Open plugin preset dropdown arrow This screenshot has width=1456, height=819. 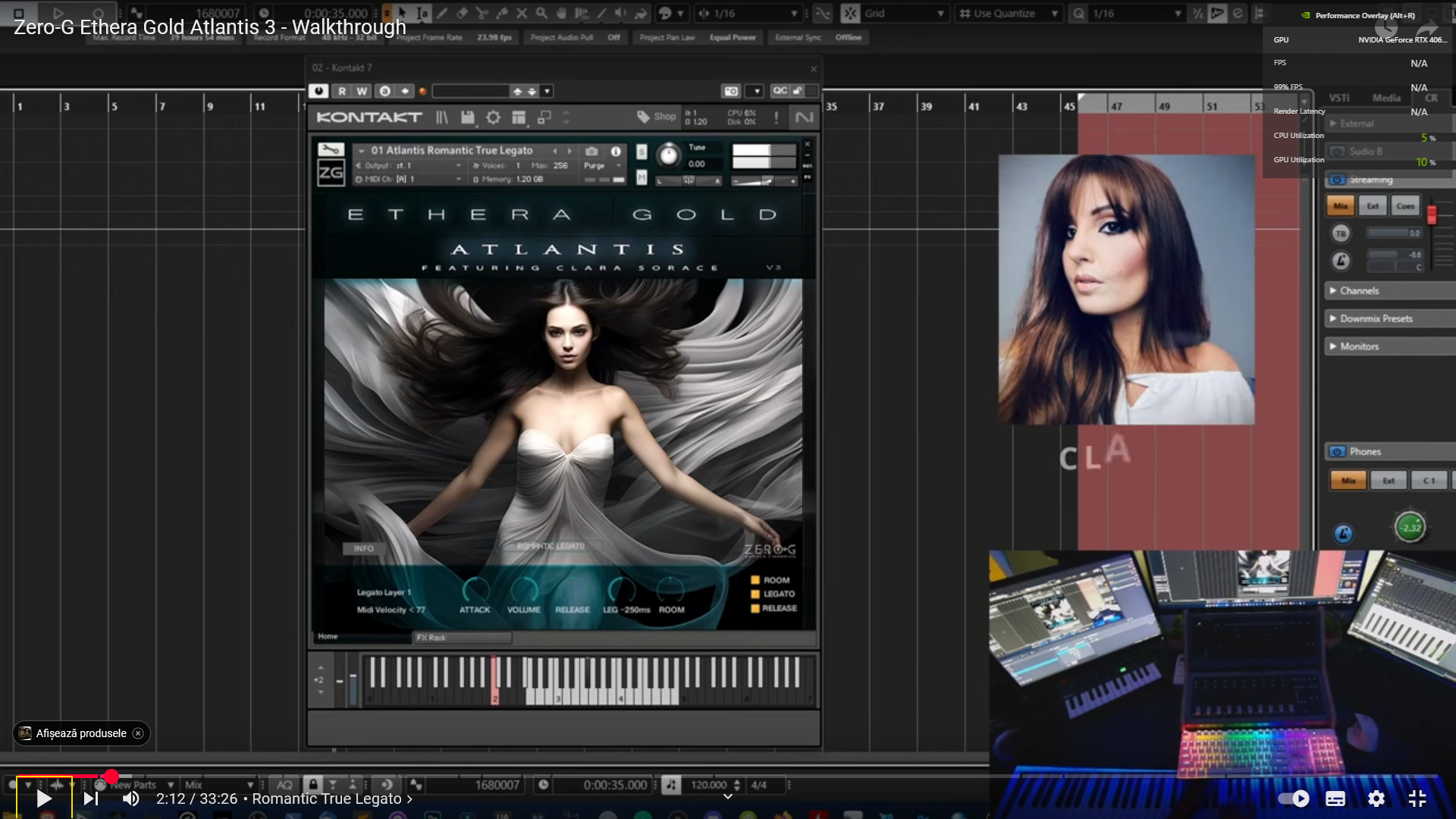coord(547,91)
